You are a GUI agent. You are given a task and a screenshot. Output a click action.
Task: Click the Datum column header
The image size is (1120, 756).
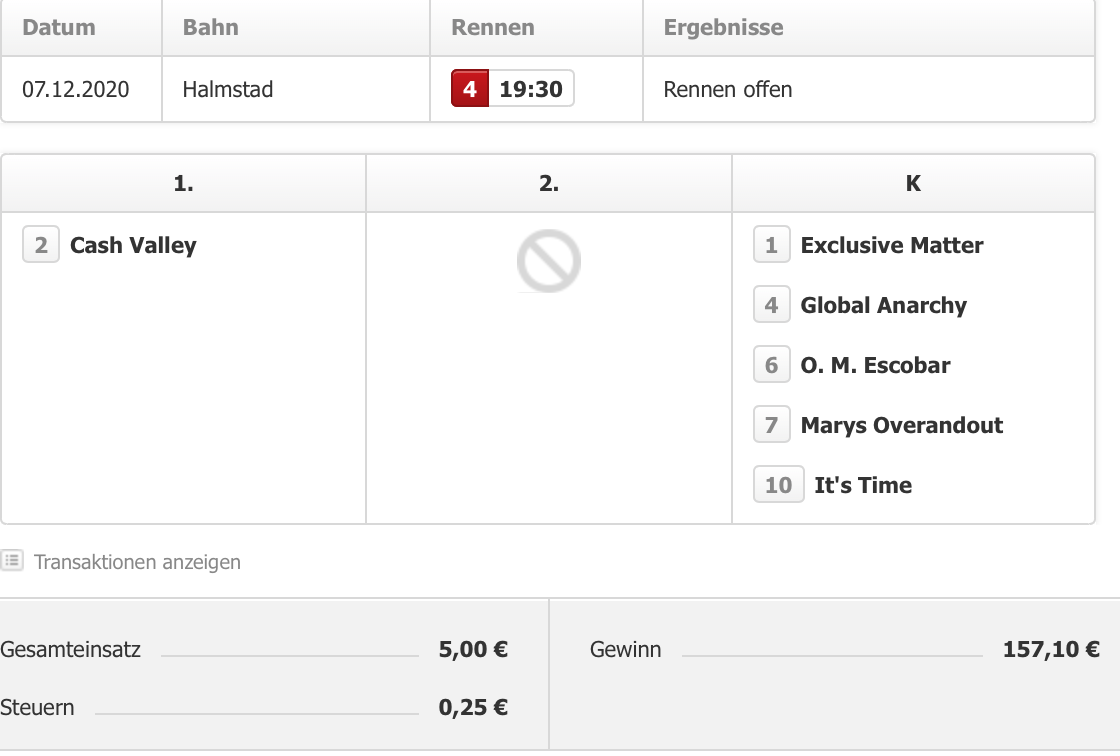pos(59,27)
